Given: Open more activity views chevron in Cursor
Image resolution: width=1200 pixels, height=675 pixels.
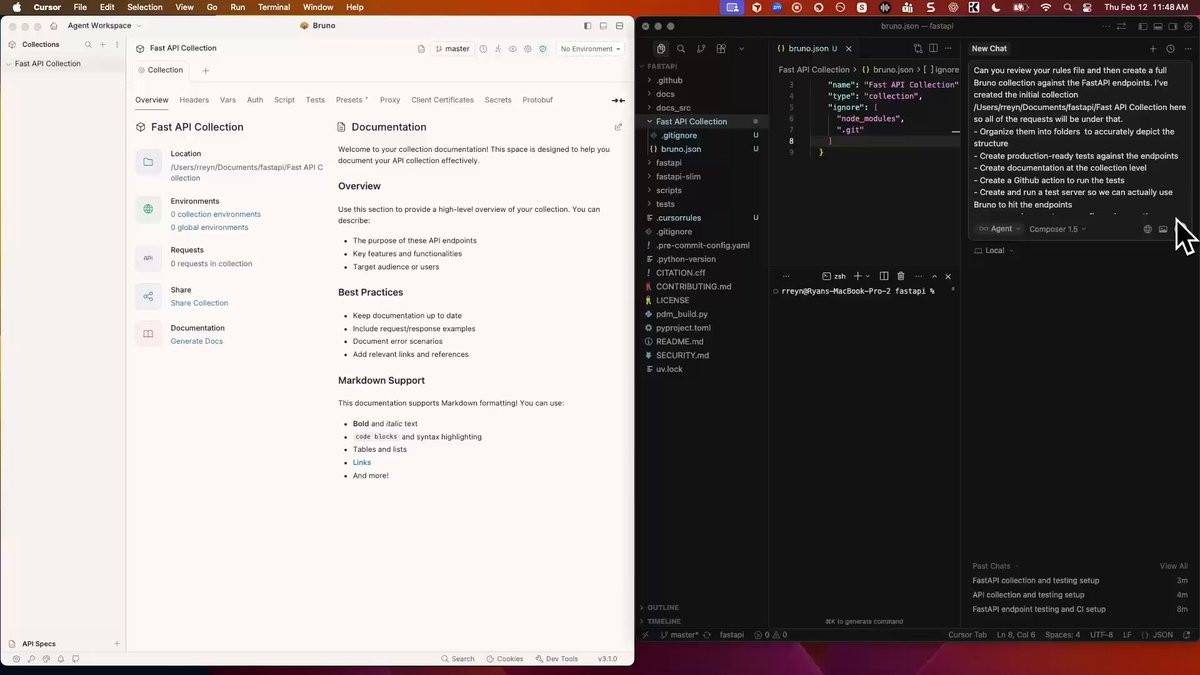Looking at the screenshot, I should 741,48.
